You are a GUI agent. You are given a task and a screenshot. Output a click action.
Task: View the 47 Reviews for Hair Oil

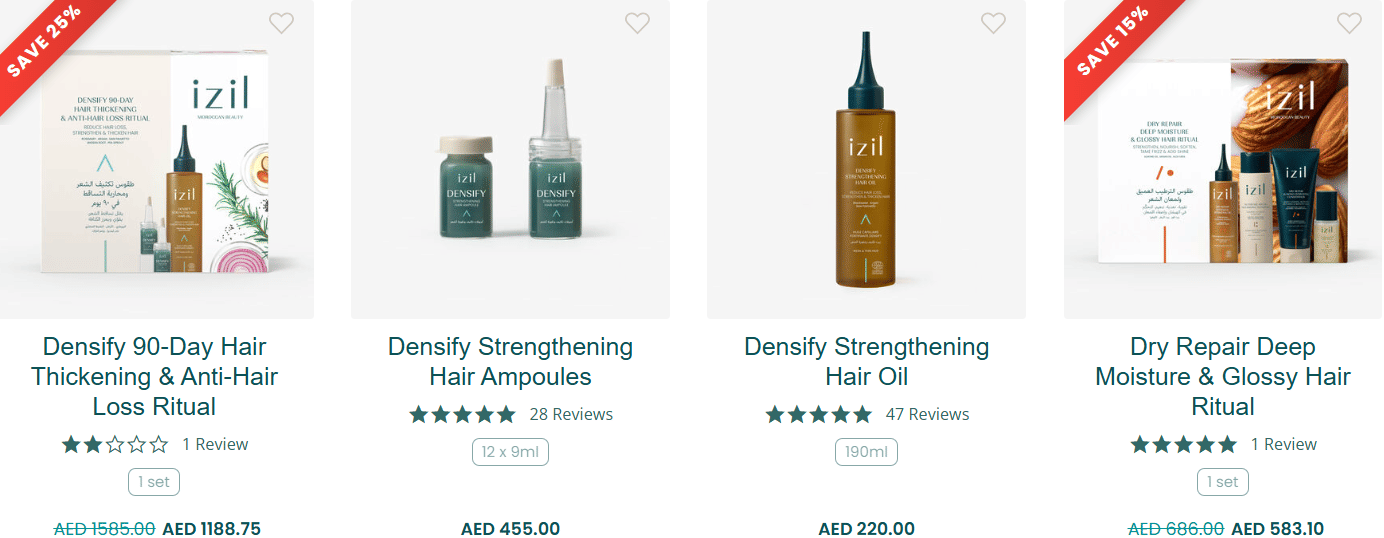coord(927,414)
